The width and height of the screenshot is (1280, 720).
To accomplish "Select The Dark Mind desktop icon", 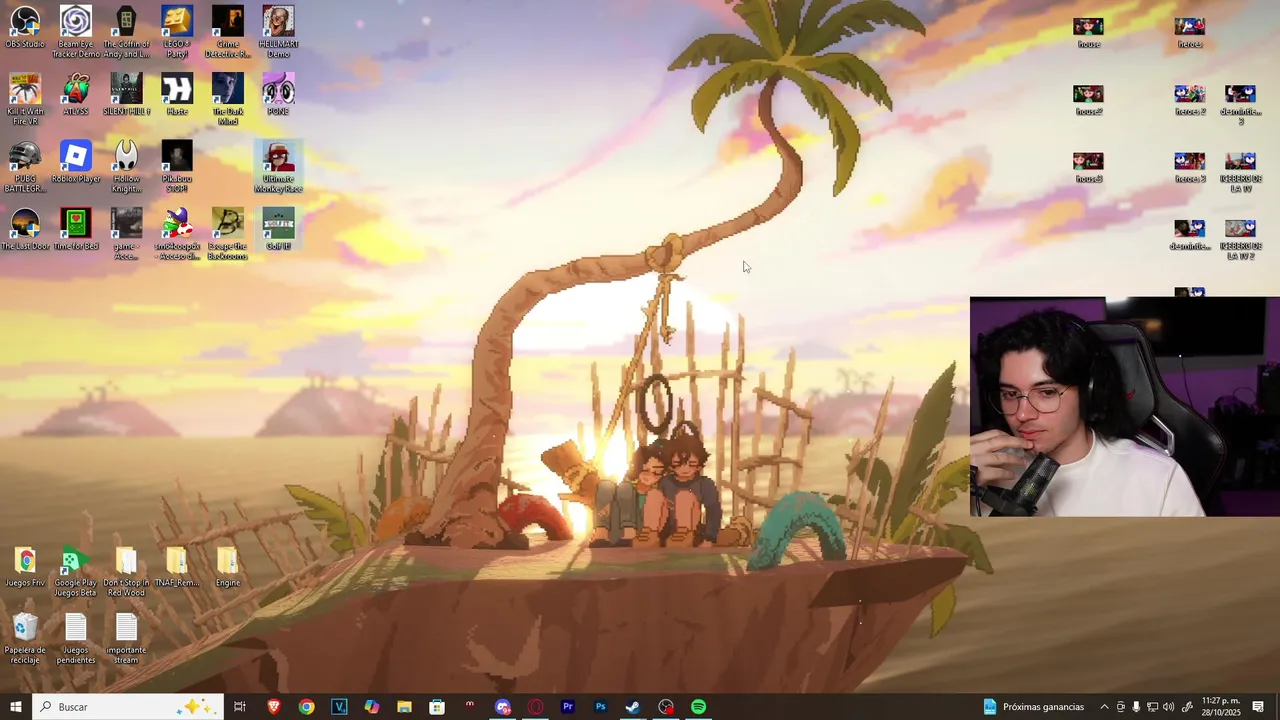I will pyautogui.click(x=227, y=99).
